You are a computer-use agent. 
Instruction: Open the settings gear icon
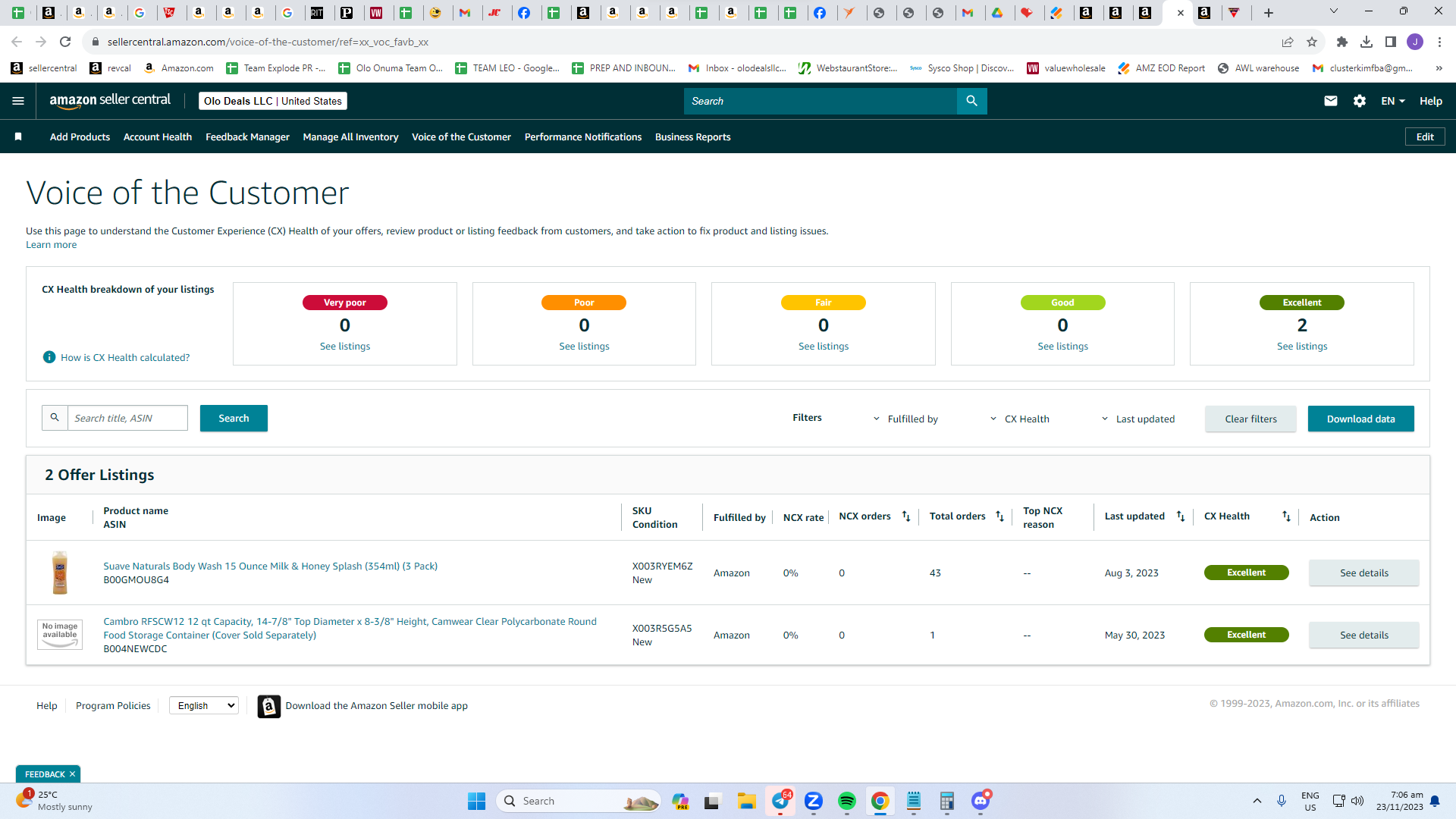click(x=1360, y=101)
